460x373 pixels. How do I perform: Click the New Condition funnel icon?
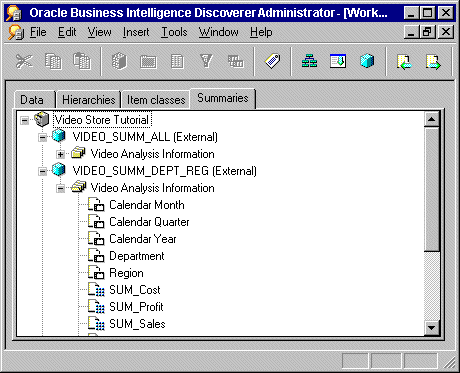(x=206, y=61)
